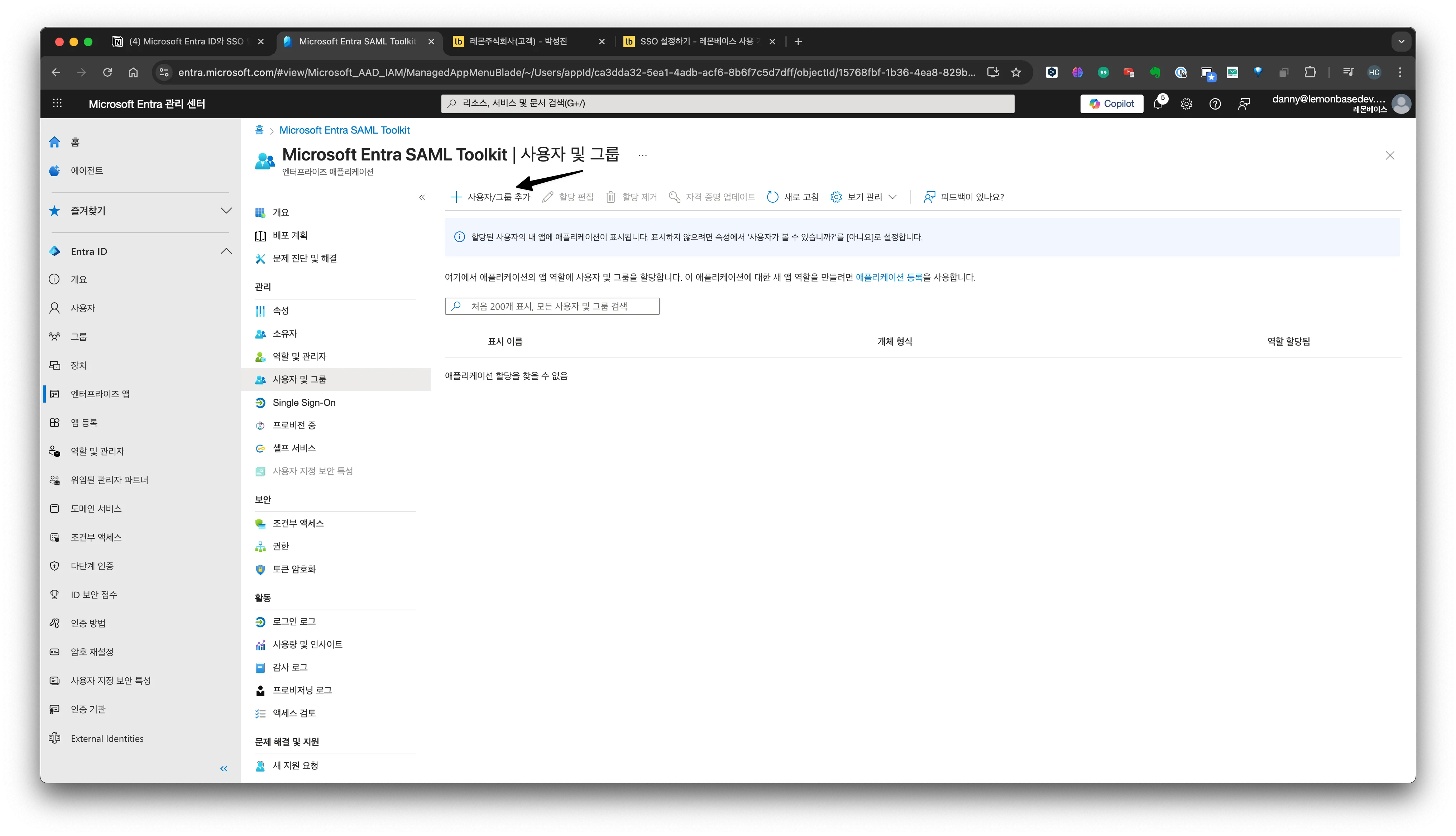This screenshot has height=836, width=1456.
Task: Show the browser tab search dropdown
Action: click(1402, 41)
